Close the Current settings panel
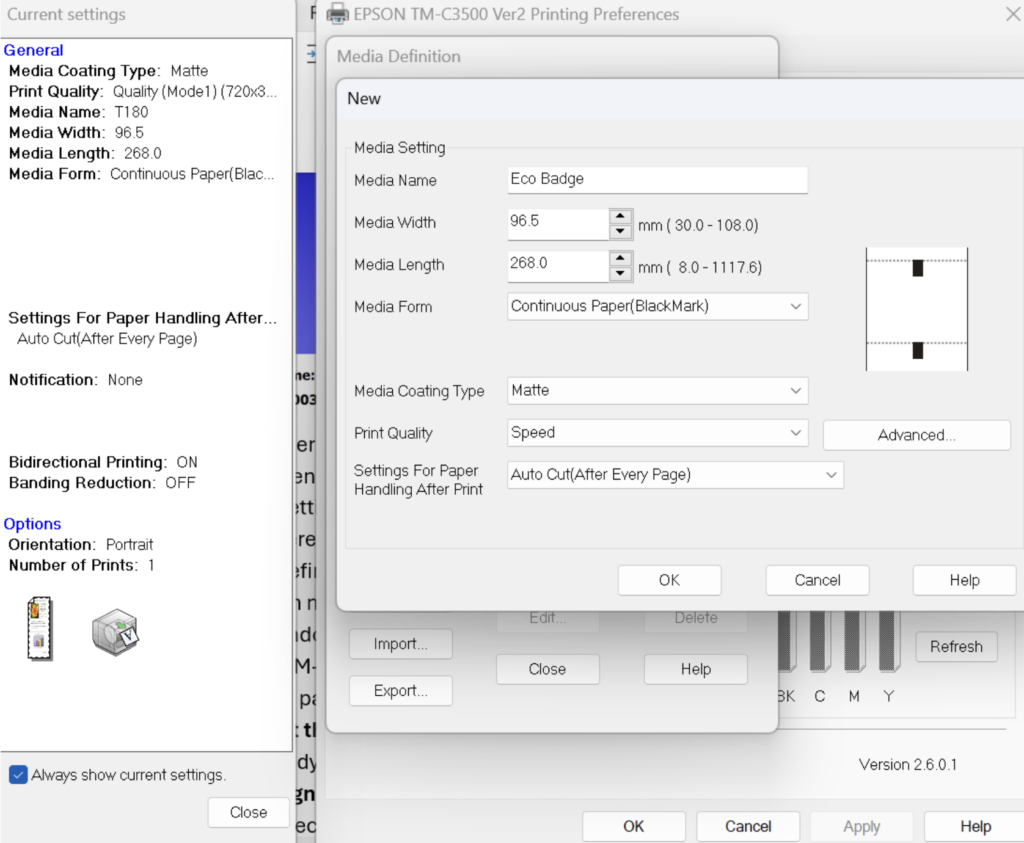 point(248,812)
